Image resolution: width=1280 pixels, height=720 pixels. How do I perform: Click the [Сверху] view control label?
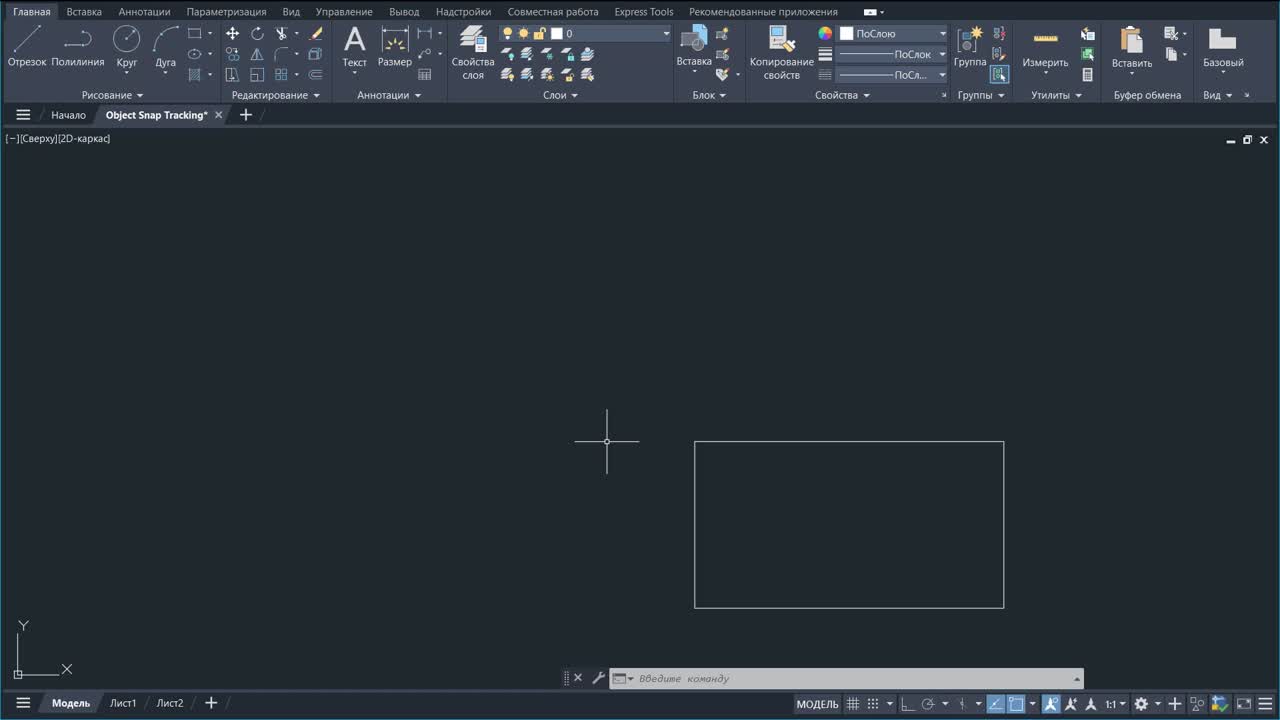pyautogui.click(x=37, y=139)
